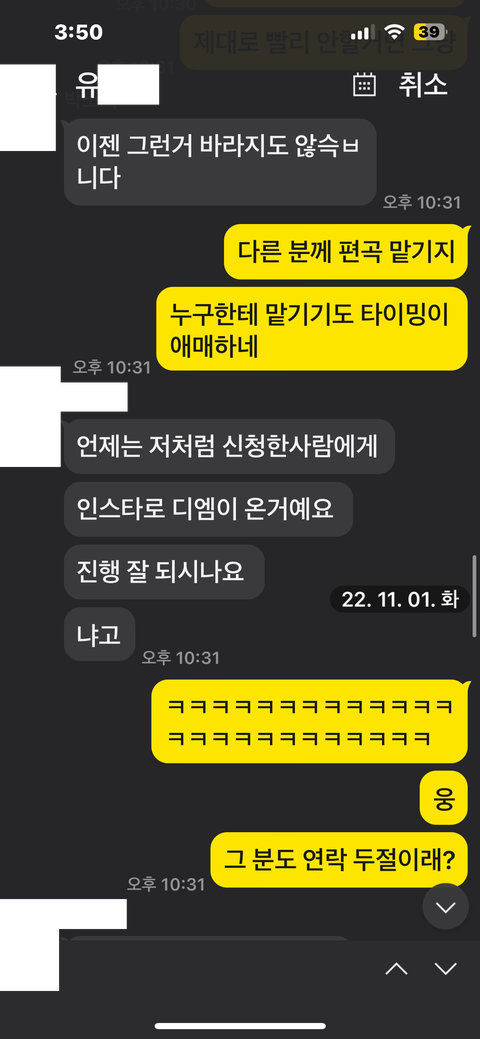Tap the battery indicator showing 39
Screen dimensions: 480x1039
pos(430,32)
